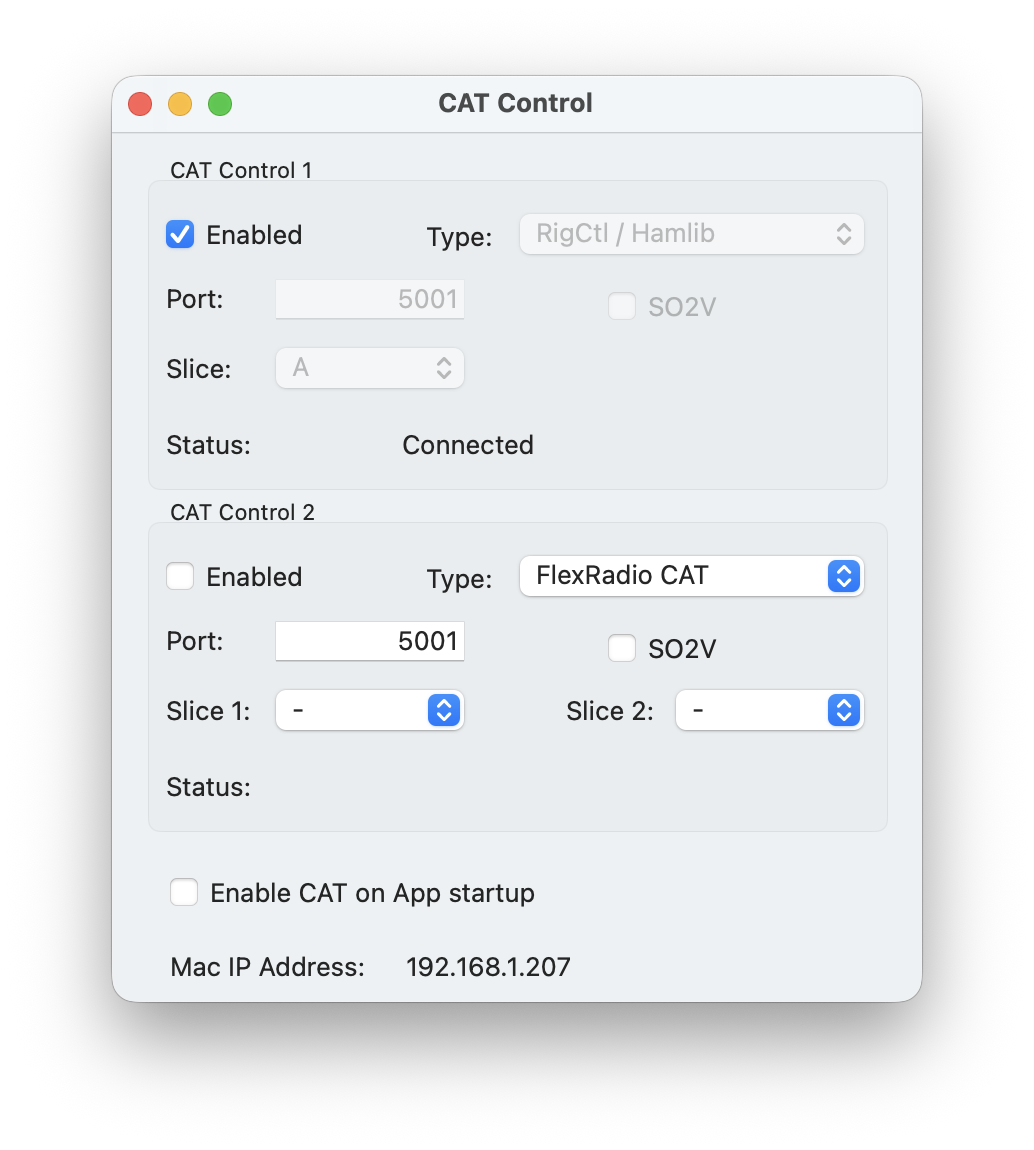Check Enable CAT on App startup
1034x1150 pixels.
pyautogui.click(x=184, y=892)
